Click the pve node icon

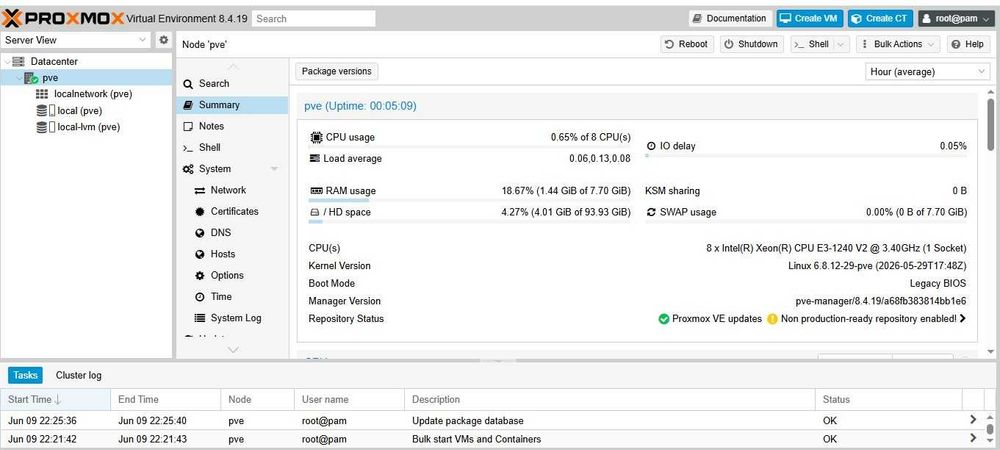point(32,78)
